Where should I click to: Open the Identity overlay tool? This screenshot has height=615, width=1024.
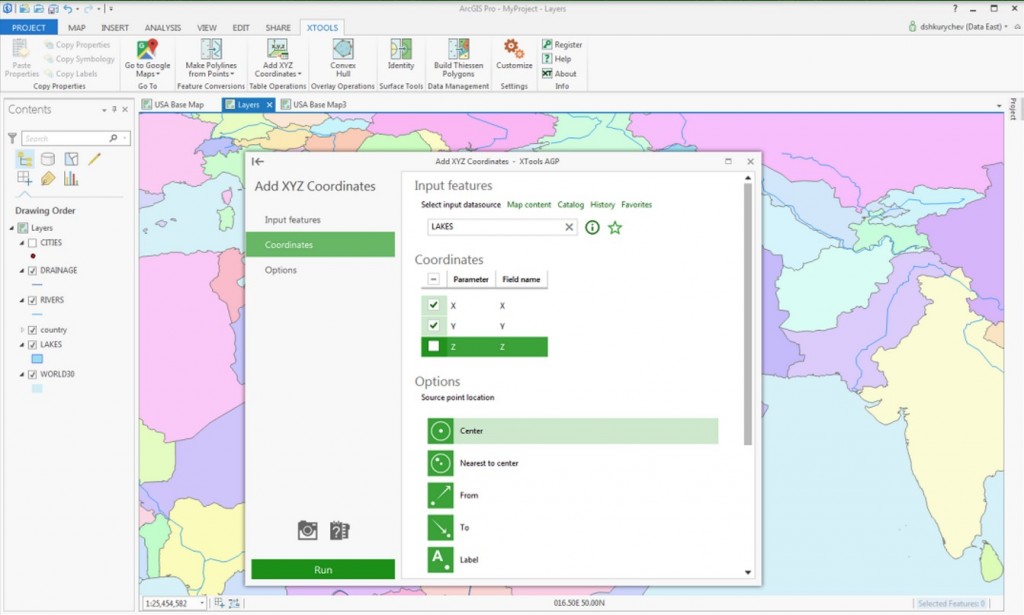click(401, 55)
